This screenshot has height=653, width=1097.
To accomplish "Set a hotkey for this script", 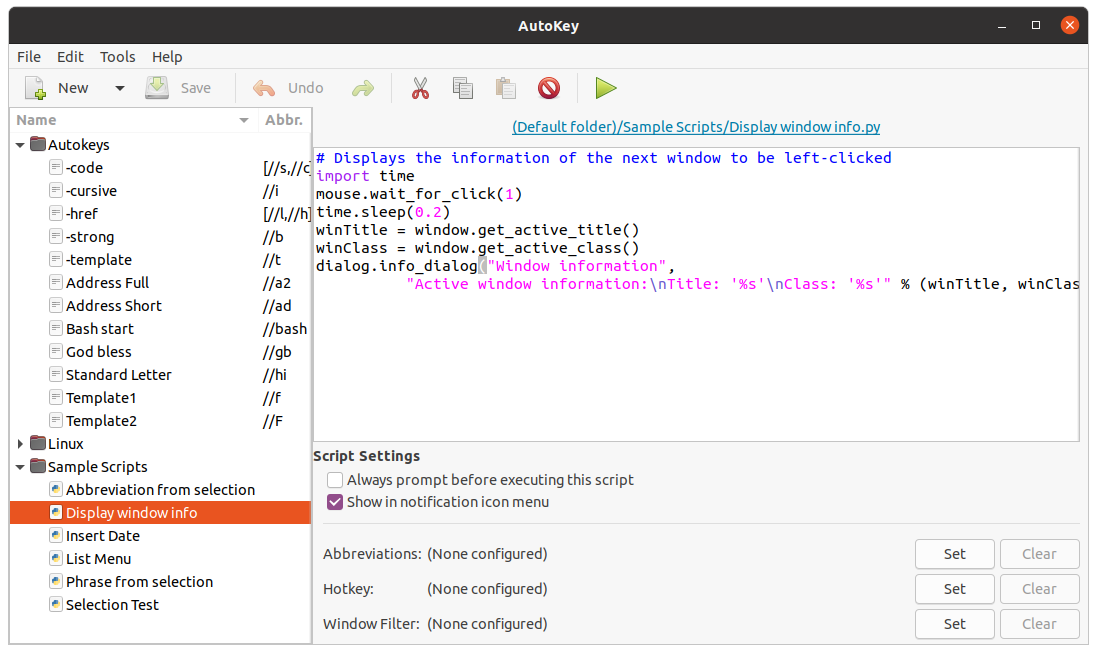I will tap(954, 588).
